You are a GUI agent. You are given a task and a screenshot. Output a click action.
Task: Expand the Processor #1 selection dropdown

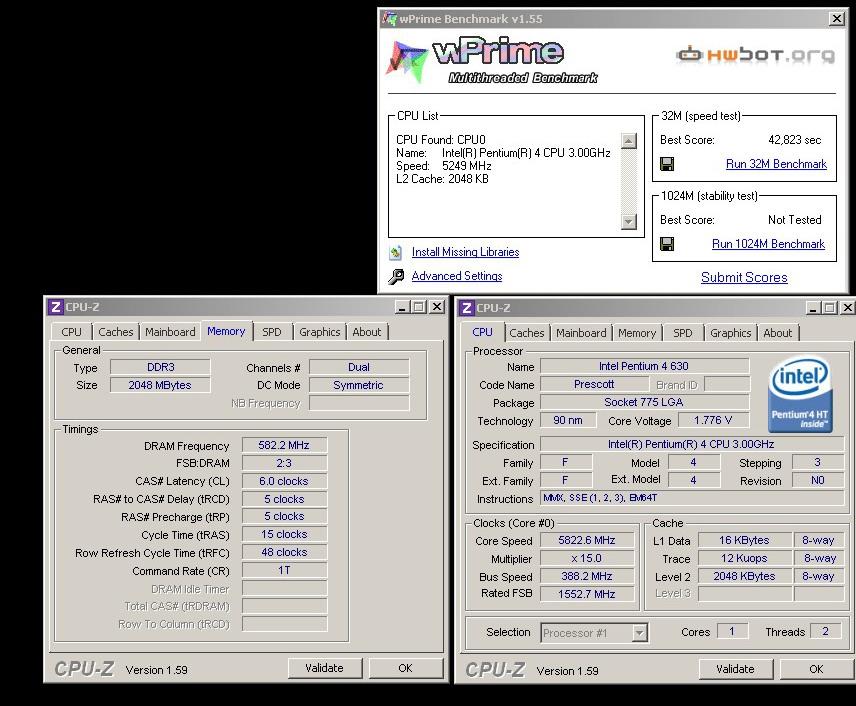click(639, 633)
